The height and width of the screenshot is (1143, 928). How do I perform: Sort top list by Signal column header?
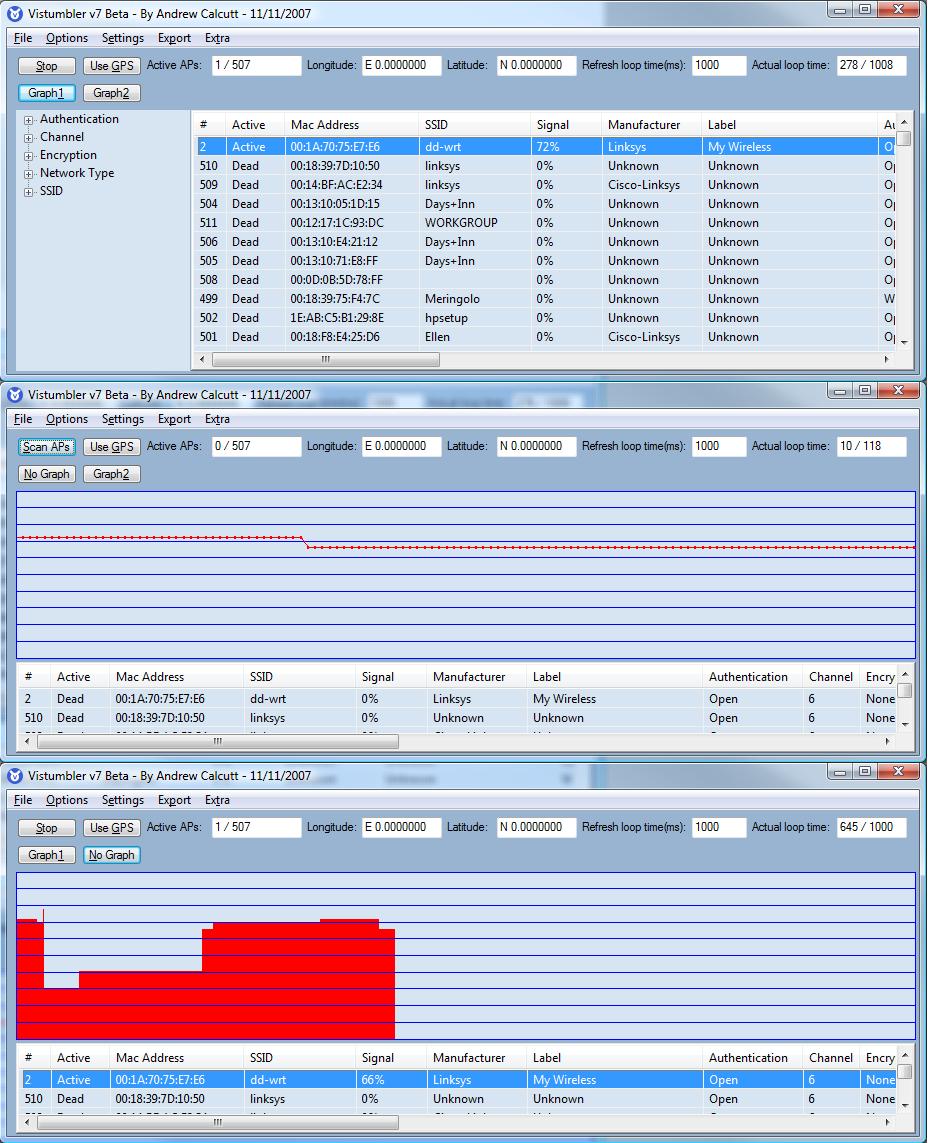click(x=566, y=125)
